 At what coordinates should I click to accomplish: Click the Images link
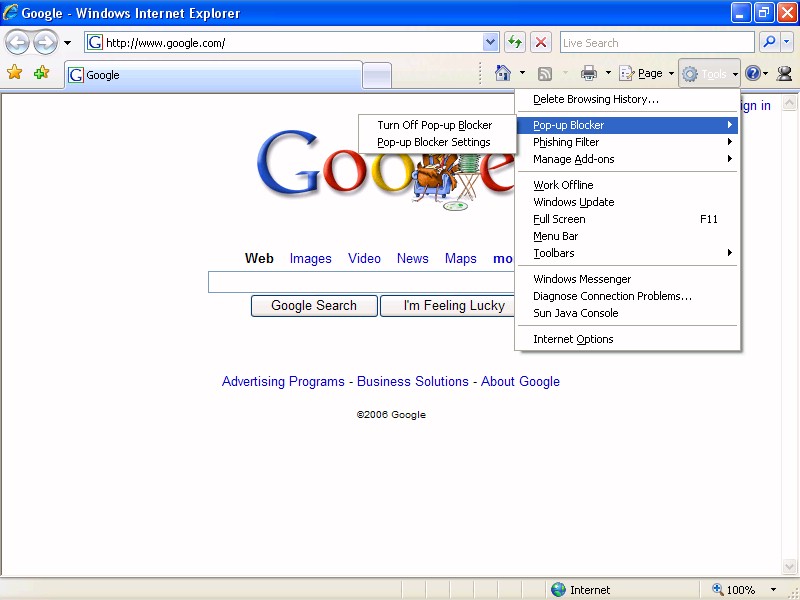(310, 259)
